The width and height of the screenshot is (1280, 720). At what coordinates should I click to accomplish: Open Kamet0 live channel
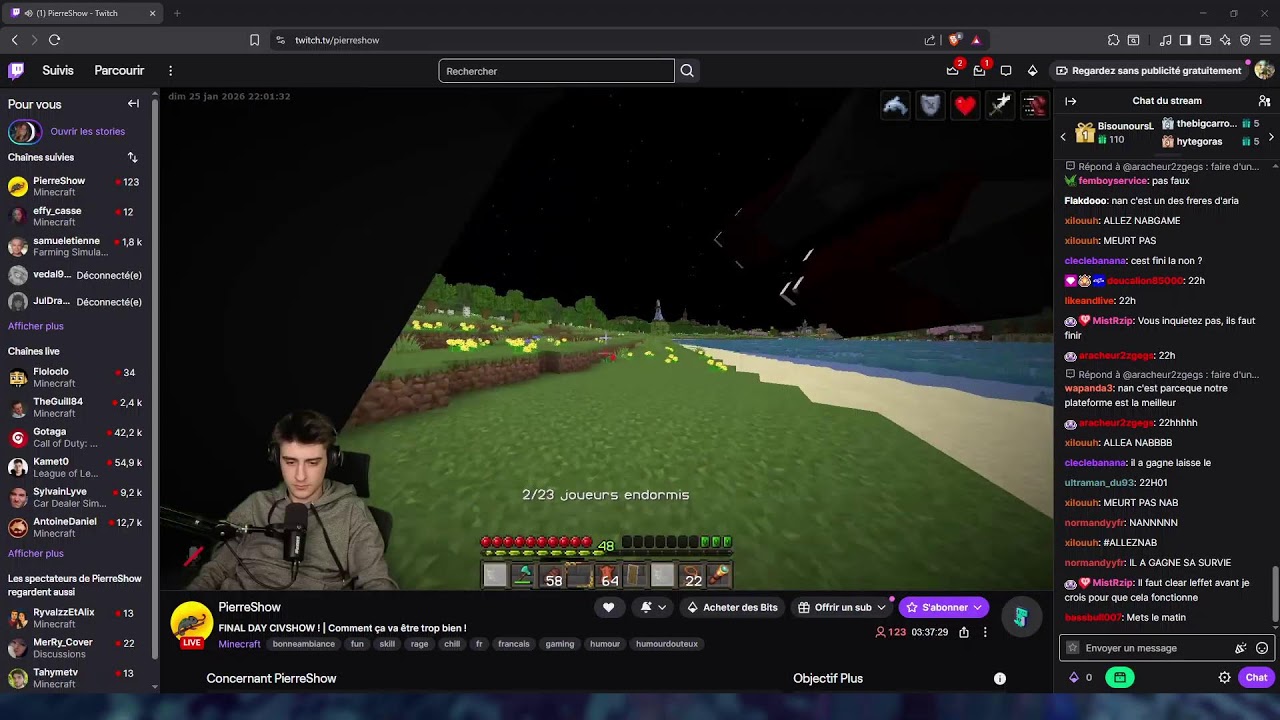[x=78, y=468]
